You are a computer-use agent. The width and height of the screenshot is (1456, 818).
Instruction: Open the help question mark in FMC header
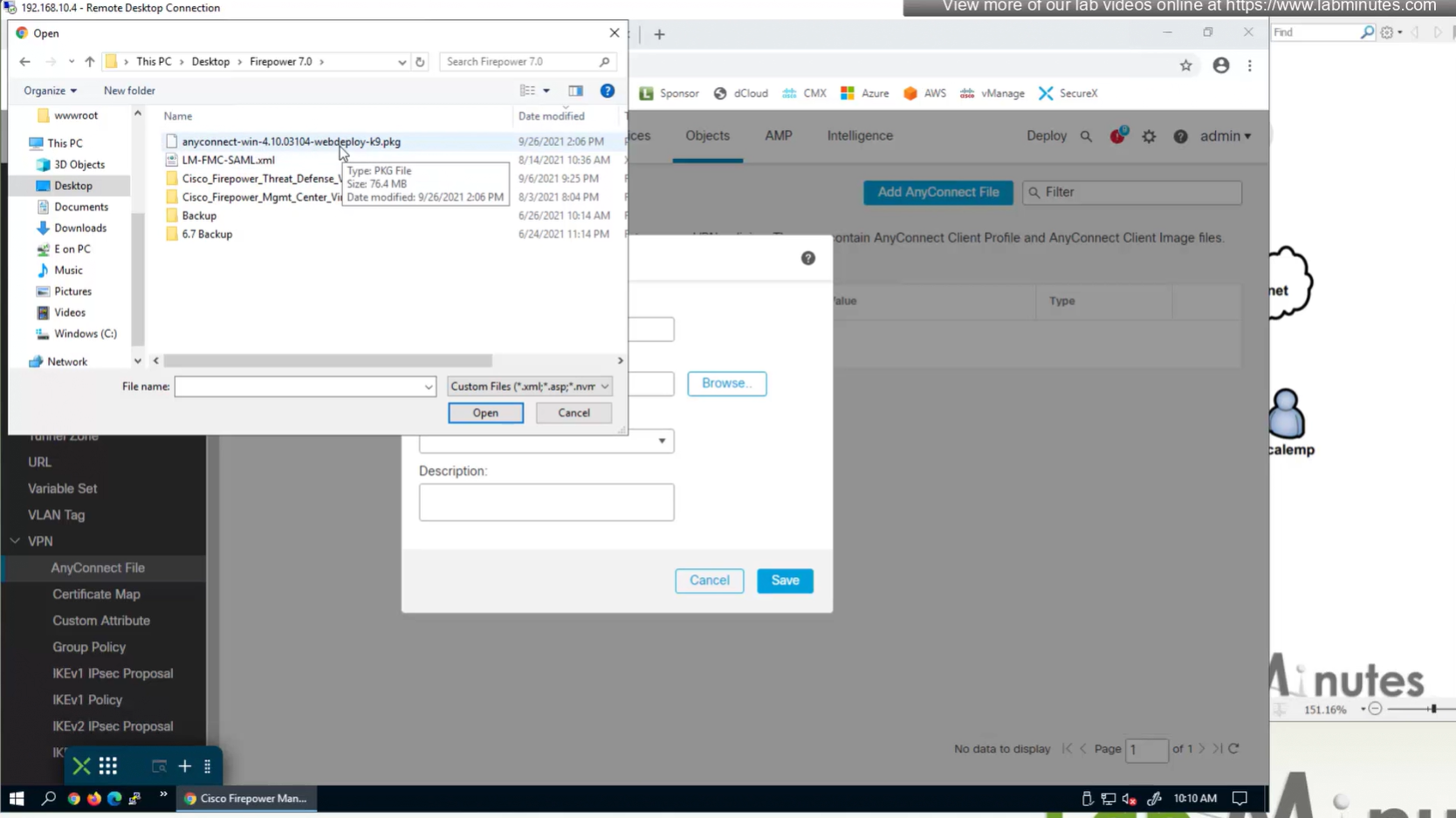coord(1180,136)
